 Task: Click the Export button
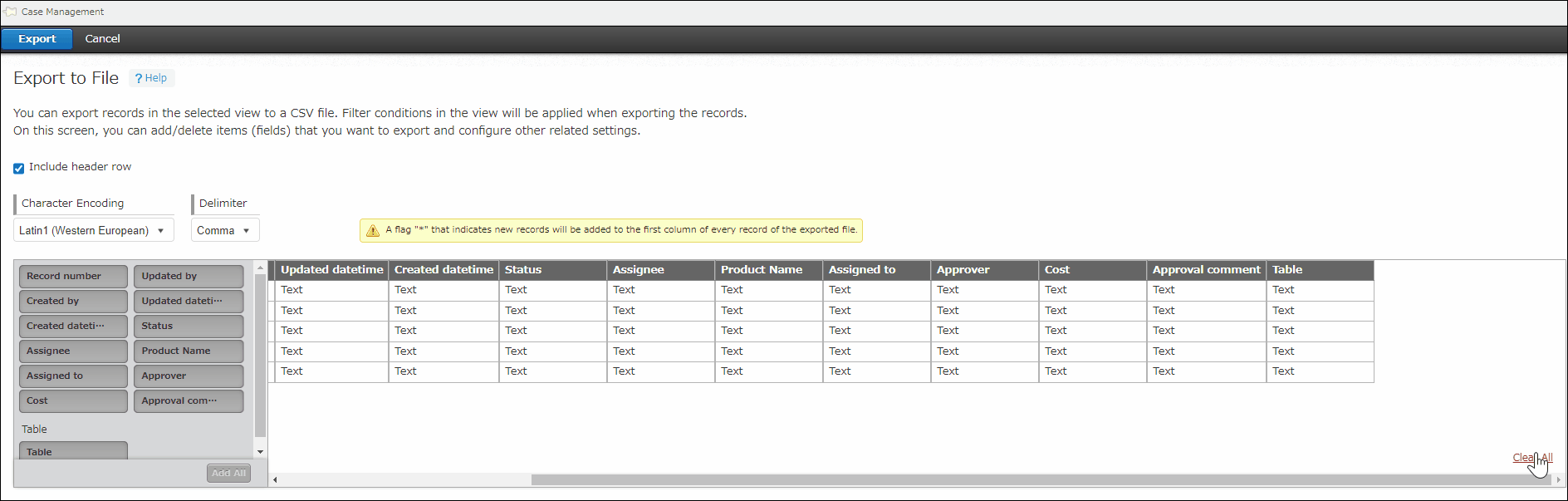coord(37,39)
